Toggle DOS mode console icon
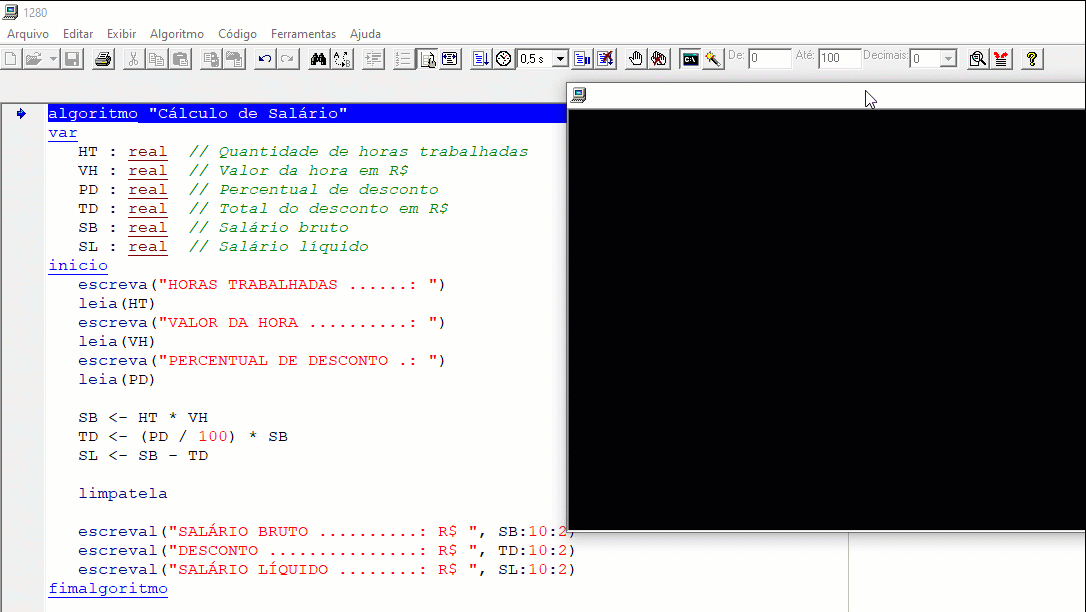The height and width of the screenshot is (612, 1086). 691,59
